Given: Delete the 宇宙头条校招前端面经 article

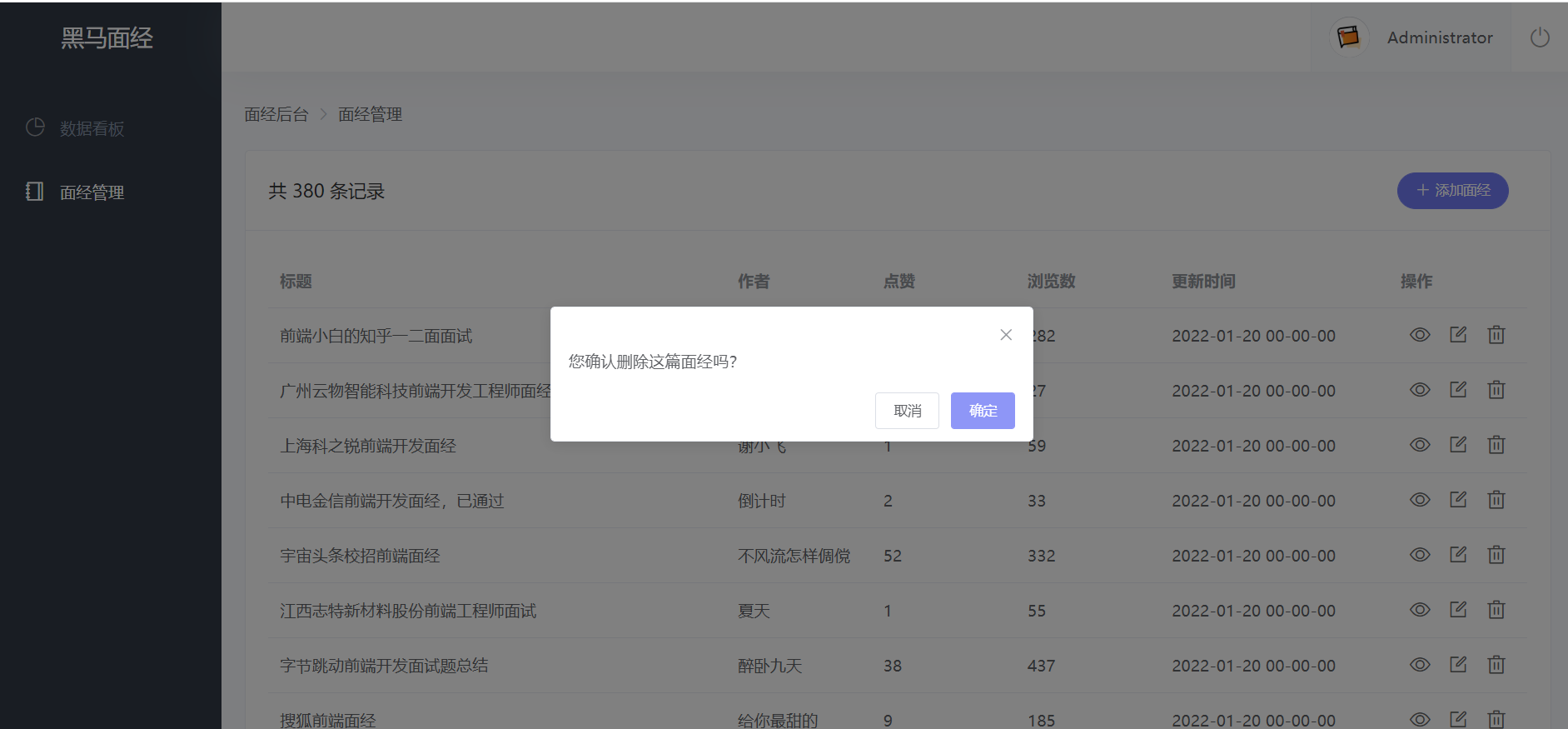Looking at the screenshot, I should click(1496, 555).
